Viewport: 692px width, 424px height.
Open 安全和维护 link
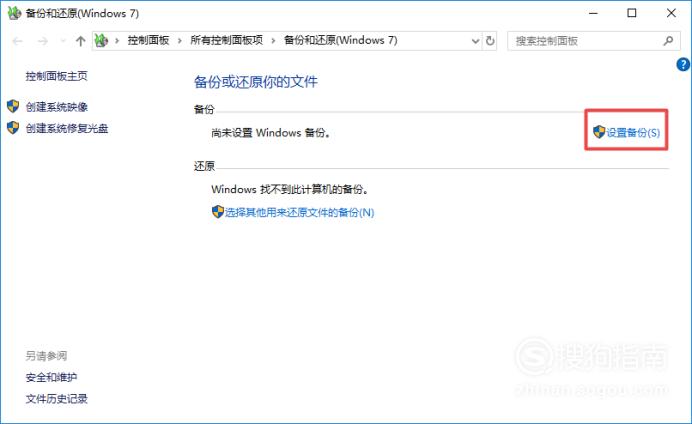pyautogui.click(x=51, y=377)
